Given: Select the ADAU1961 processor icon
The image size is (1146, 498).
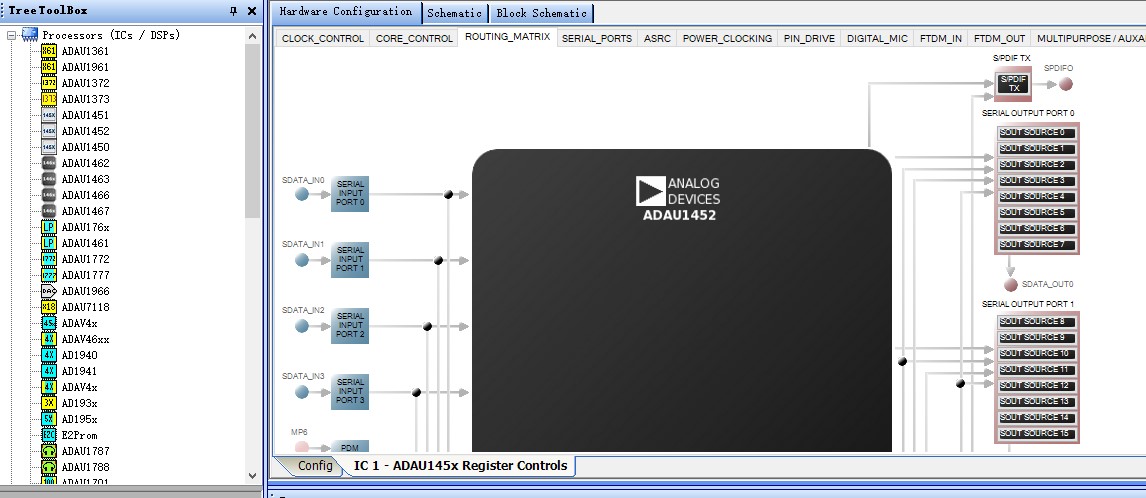Looking at the screenshot, I should 49,67.
